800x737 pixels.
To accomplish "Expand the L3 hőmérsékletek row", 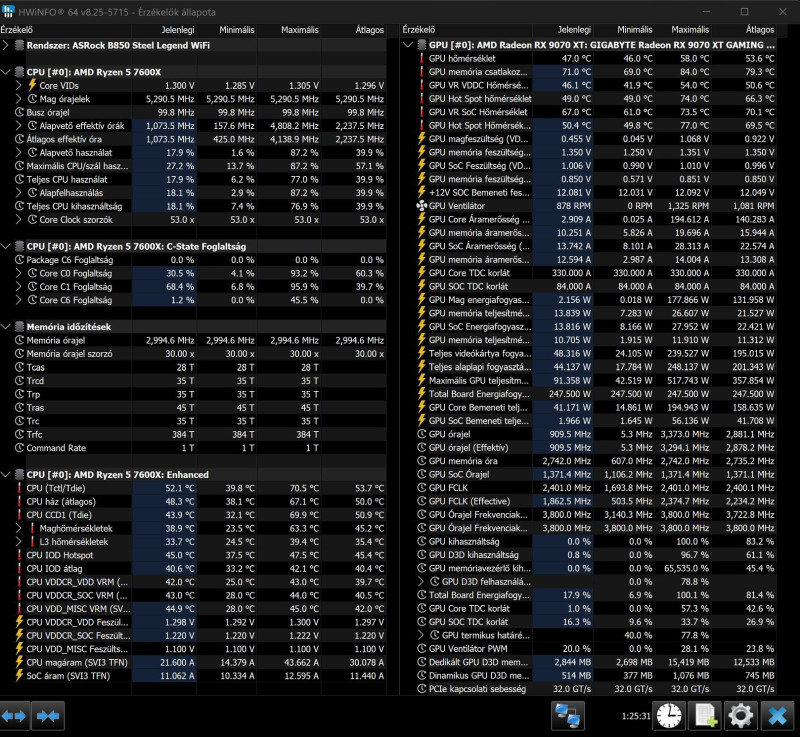I will (19, 542).
